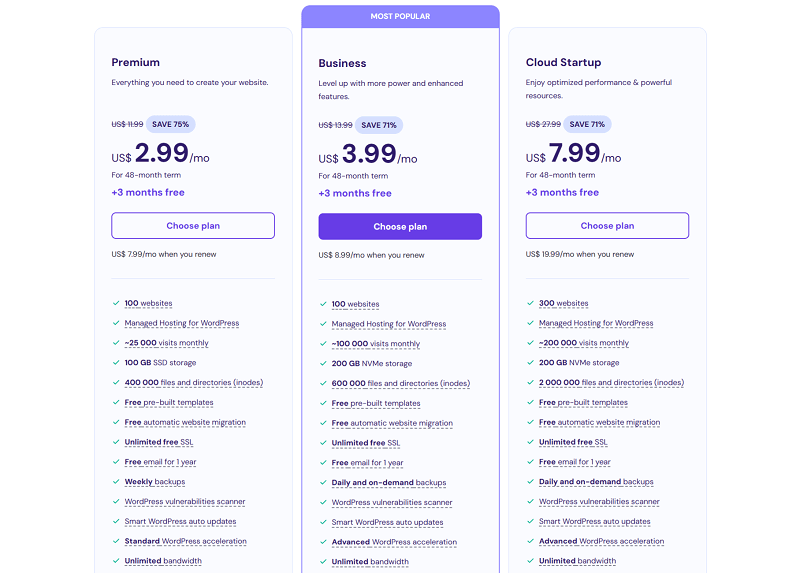Click Business '200 GB NVMe storage' text
The height and width of the screenshot is (573, 800).
(371, 364)
